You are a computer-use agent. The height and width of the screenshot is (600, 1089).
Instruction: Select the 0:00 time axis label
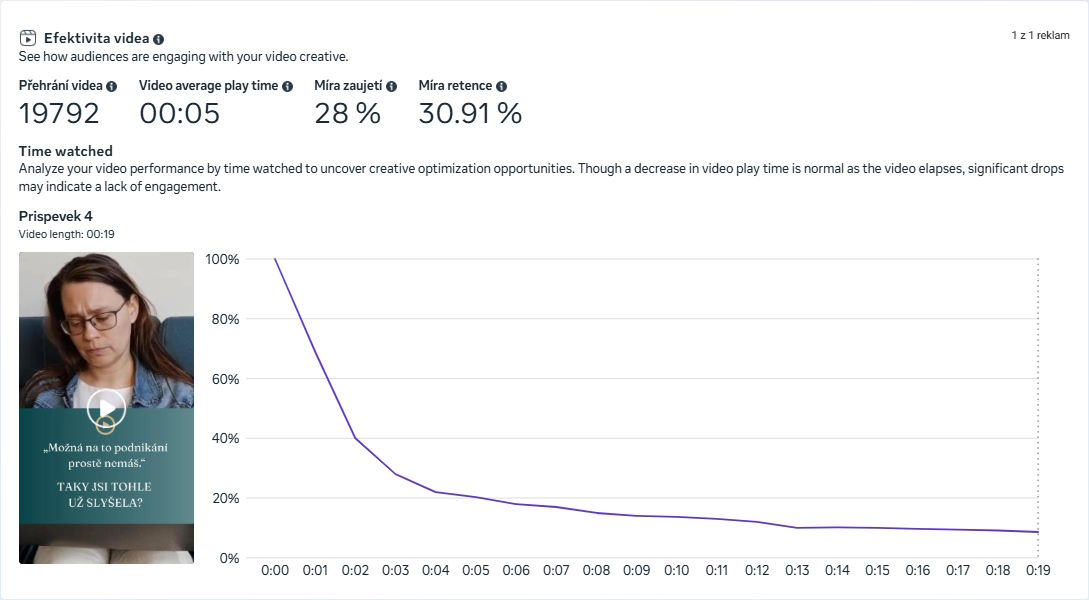(x=274, y=569)
